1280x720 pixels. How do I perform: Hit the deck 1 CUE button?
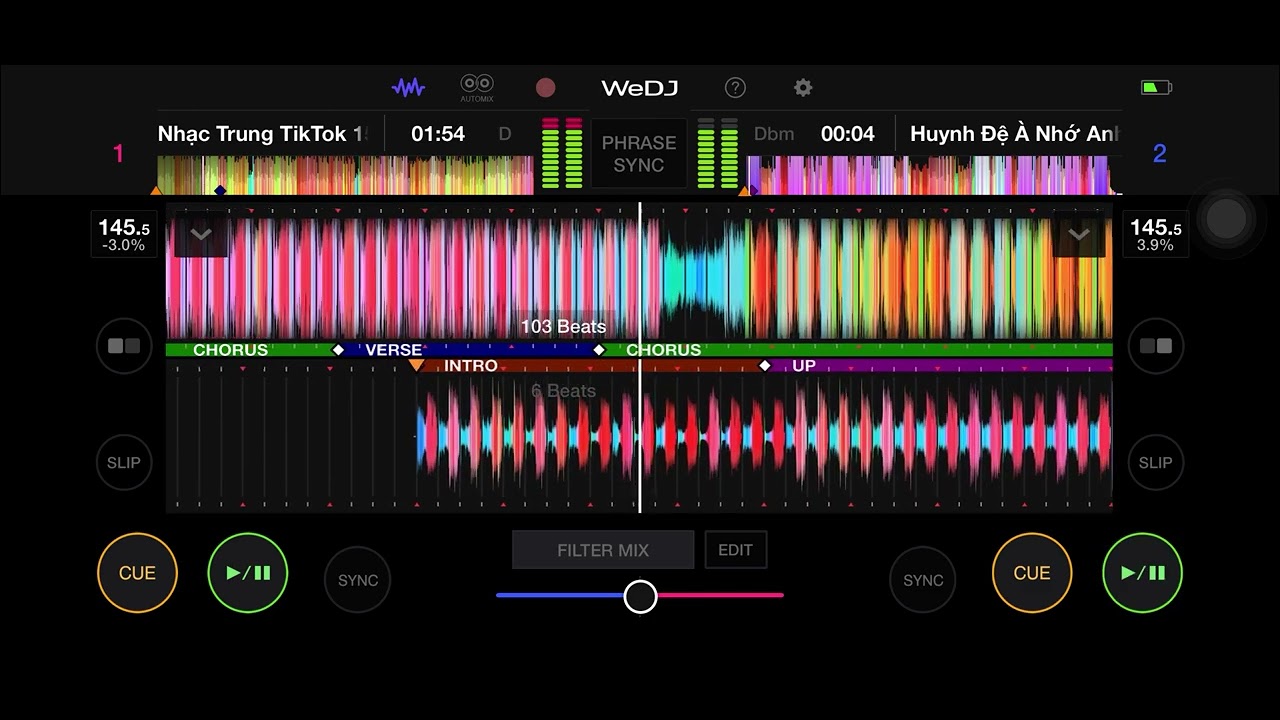click(x=137, y=573)
